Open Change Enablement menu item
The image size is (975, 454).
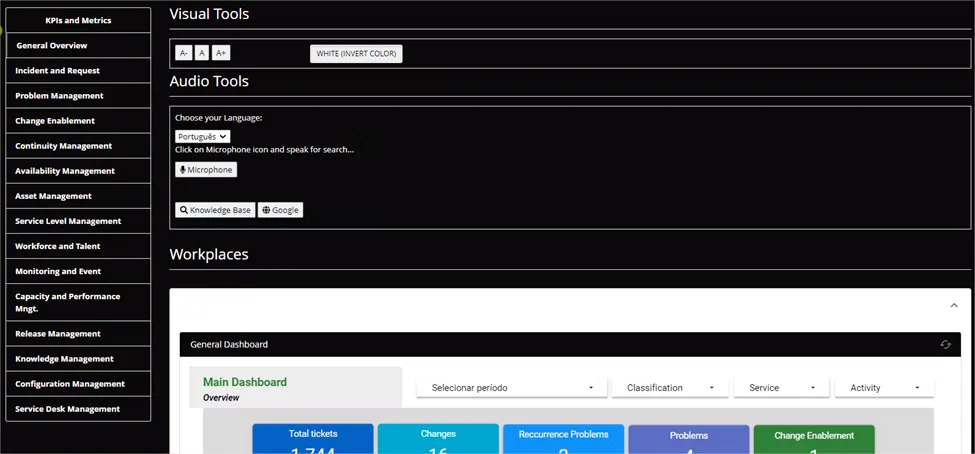tap(78, 121)
